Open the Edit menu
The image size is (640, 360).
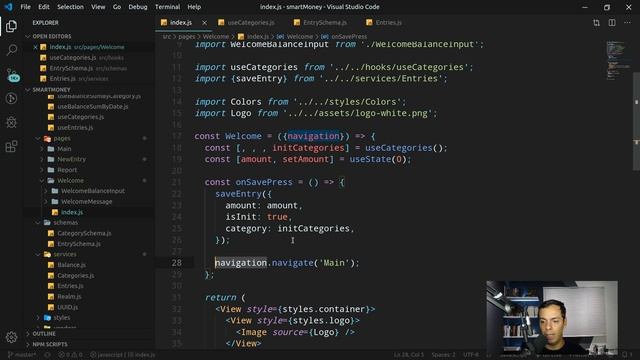pyautogui.click(x=44, y=7)
